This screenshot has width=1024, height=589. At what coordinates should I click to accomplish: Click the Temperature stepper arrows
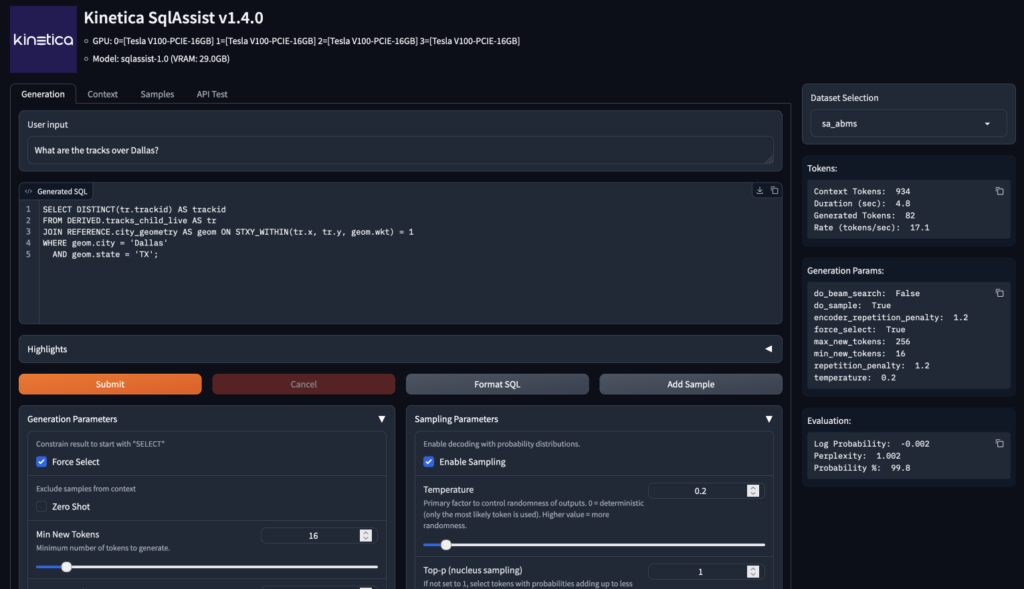tap(753, 491)
